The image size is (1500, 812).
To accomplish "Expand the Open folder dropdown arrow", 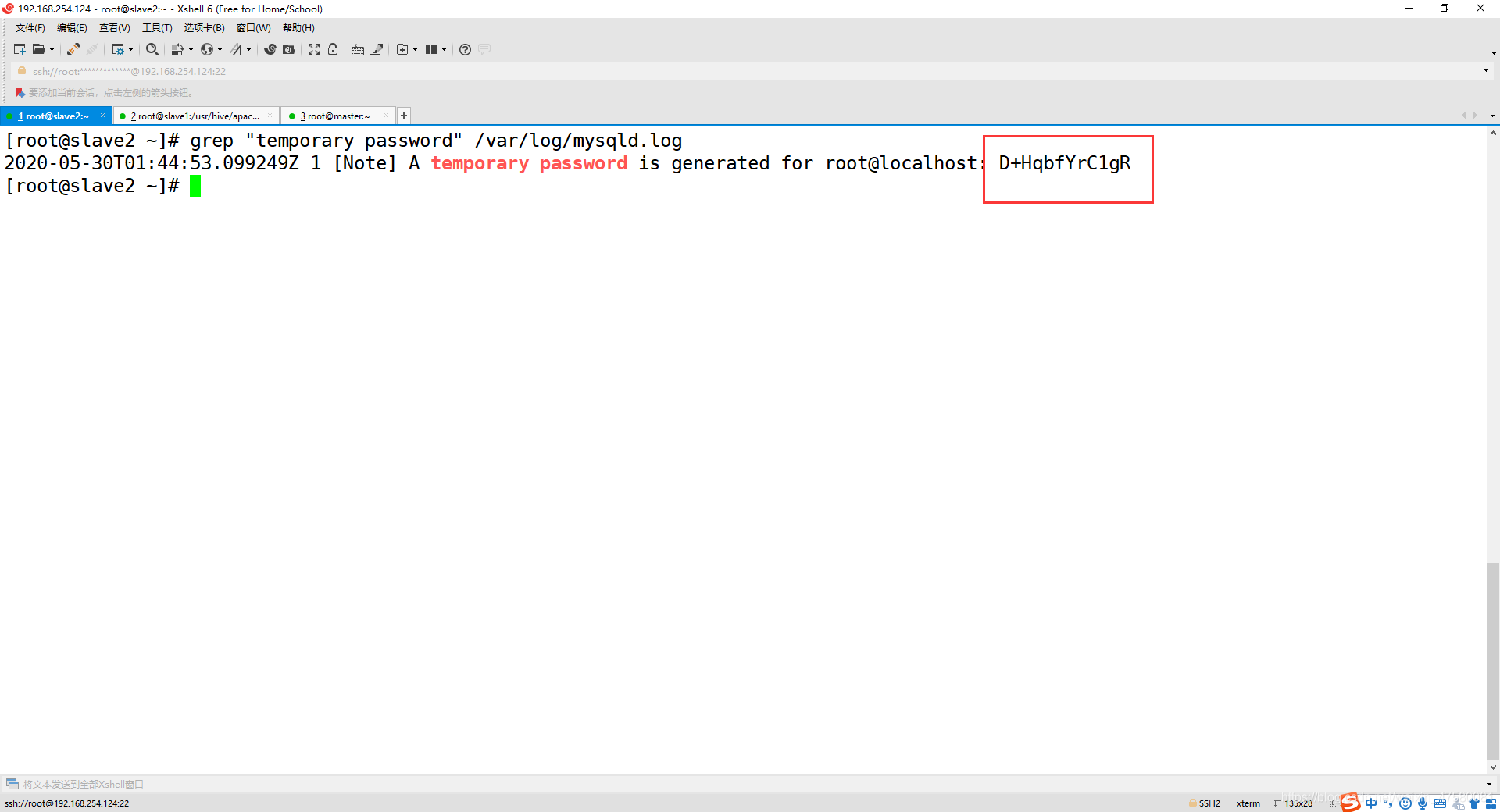I will 52,49.
